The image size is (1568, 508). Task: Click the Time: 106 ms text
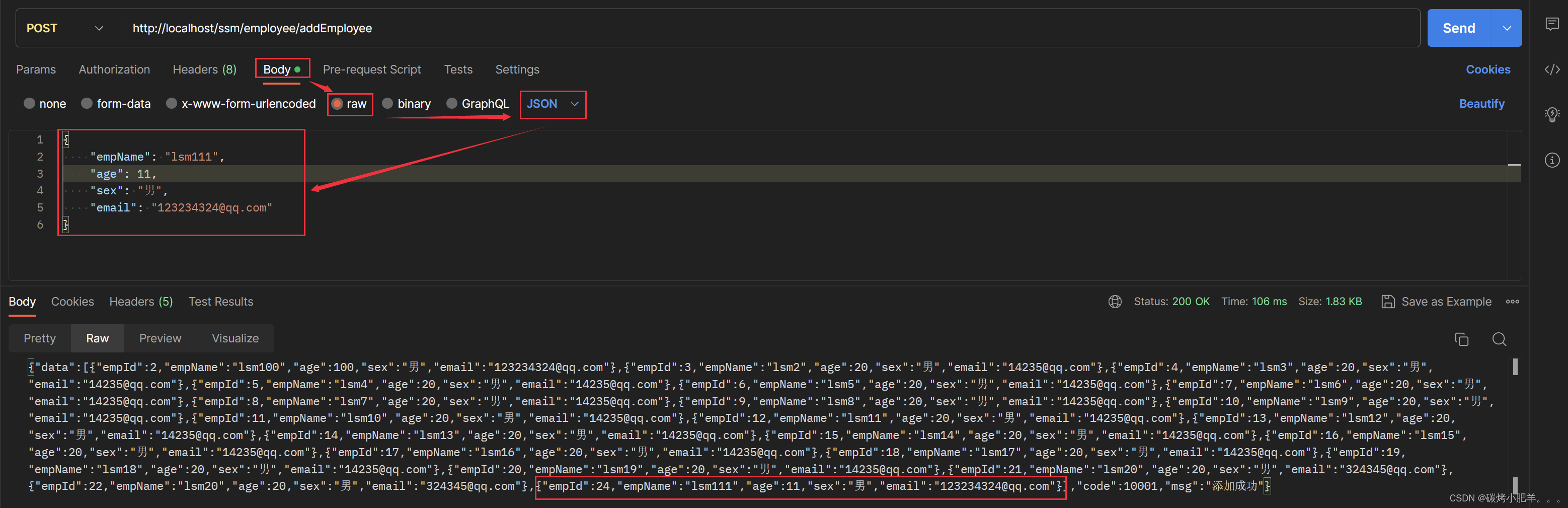tap(1254, 302)
